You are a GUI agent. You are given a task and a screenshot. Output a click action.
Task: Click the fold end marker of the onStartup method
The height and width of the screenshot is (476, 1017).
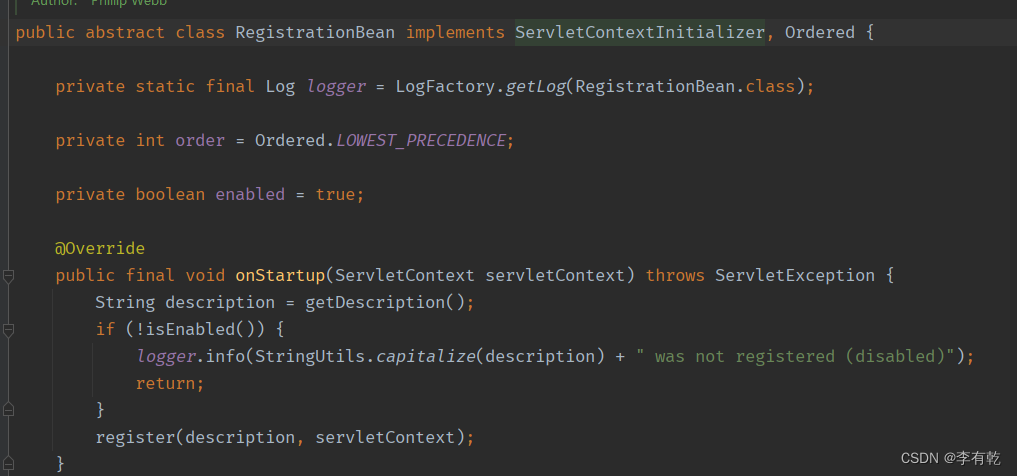[8, 464]
